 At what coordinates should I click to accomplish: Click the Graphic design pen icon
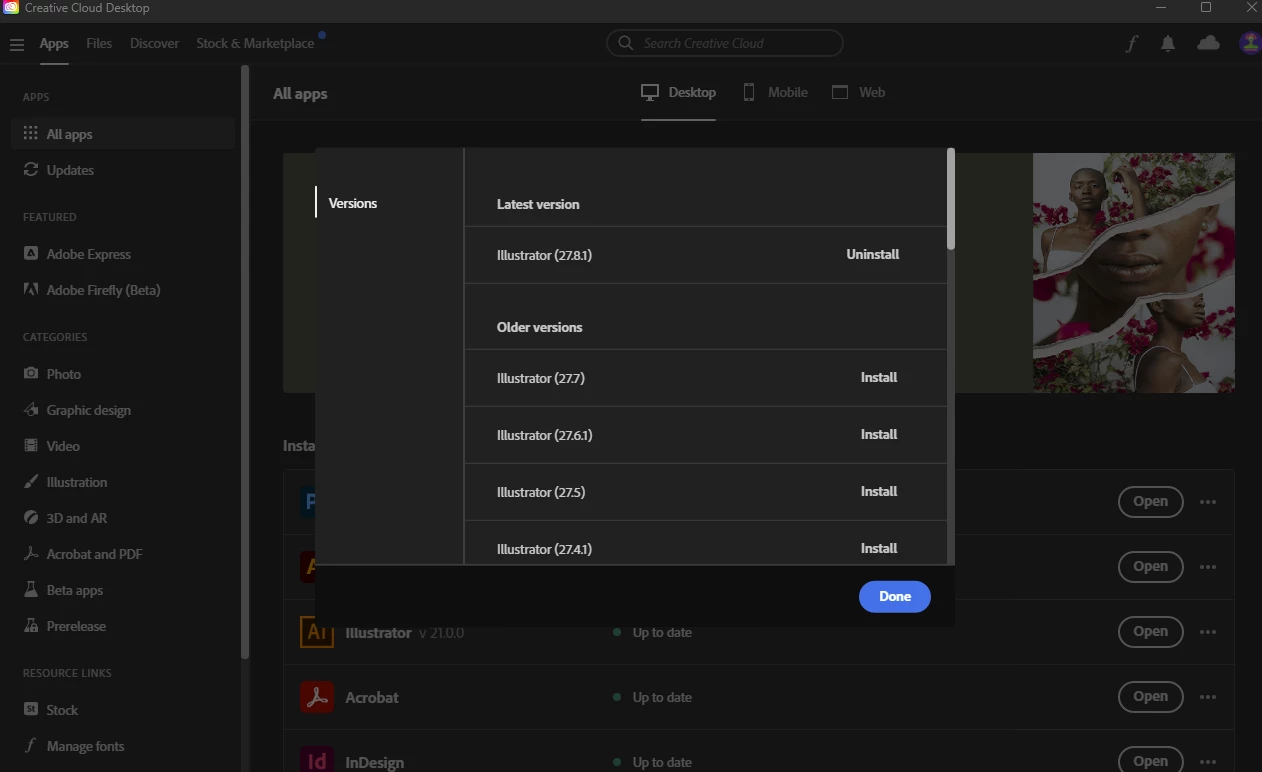pyautogui.click(x=31, y=409)
